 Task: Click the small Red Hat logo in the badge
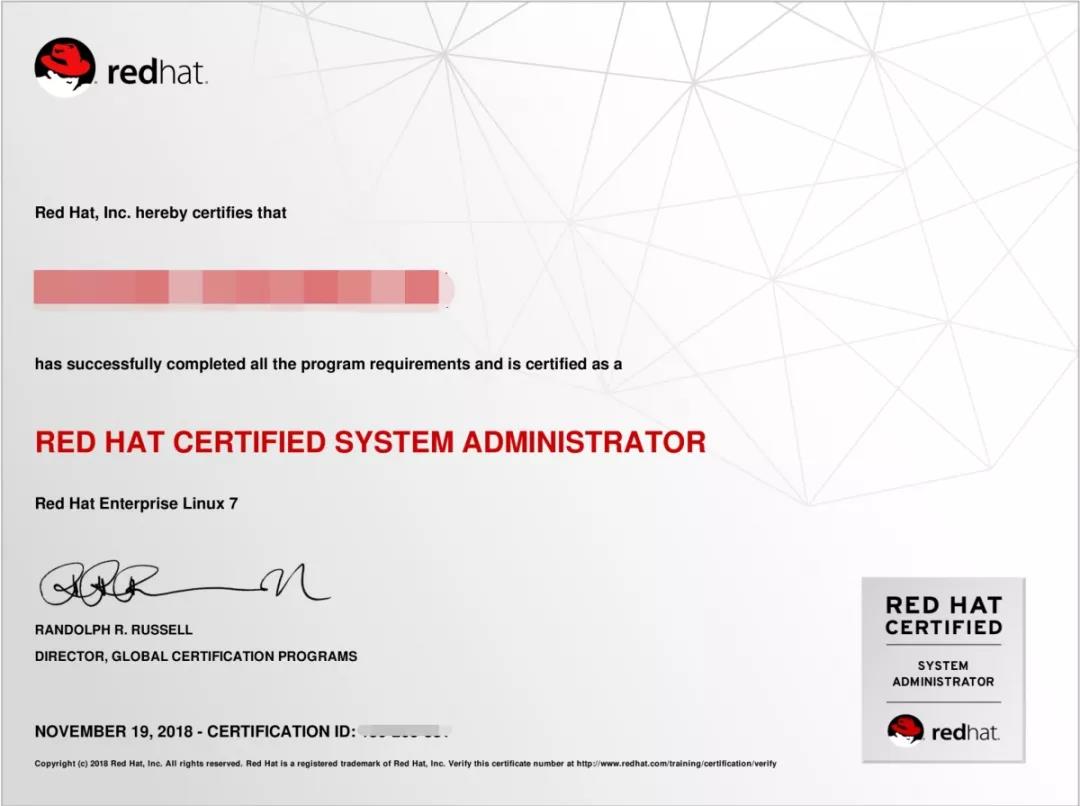pyautogui.click(x=905, y=731)
